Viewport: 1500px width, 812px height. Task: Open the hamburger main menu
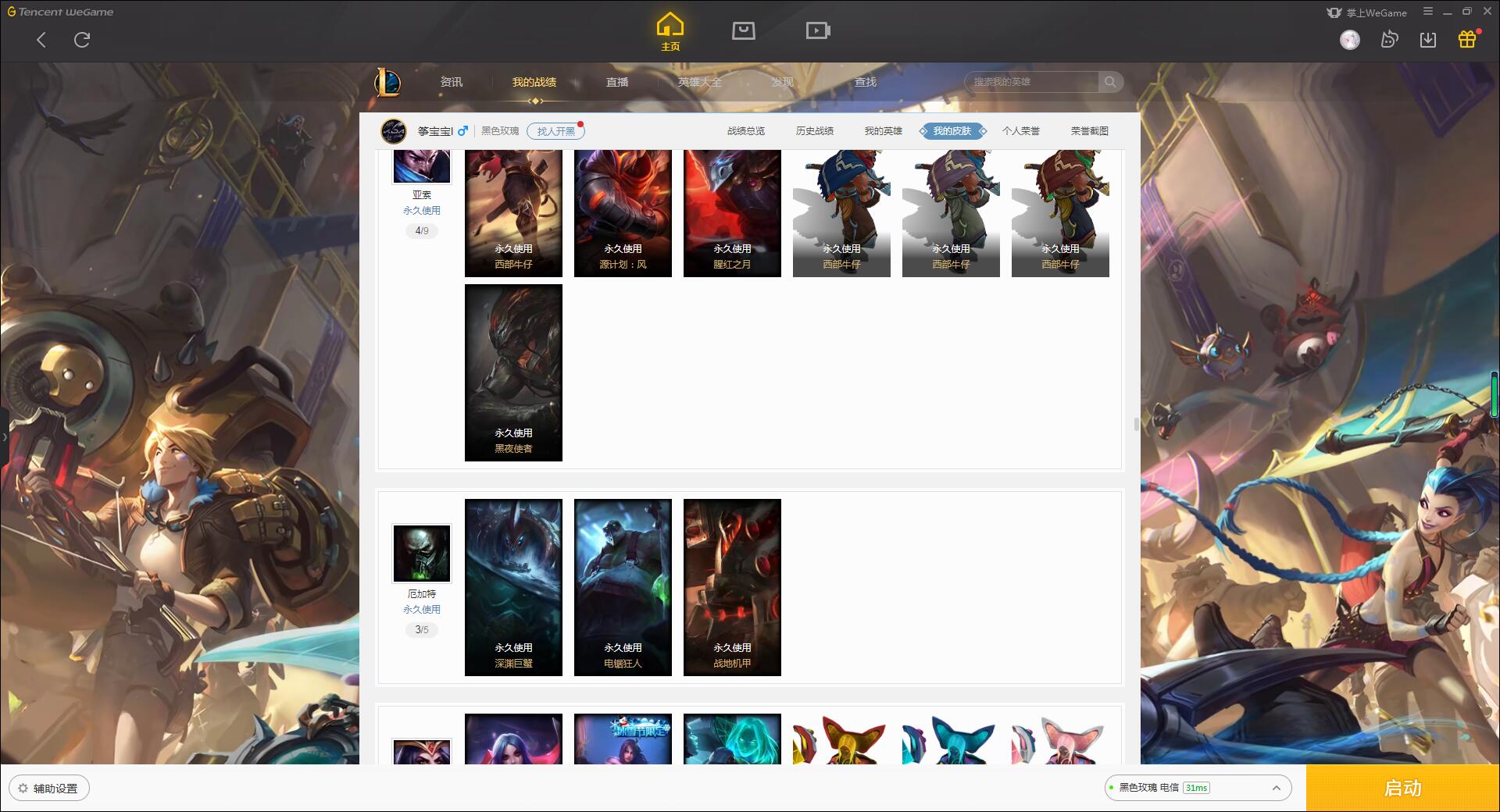[x=1428, y=12]
